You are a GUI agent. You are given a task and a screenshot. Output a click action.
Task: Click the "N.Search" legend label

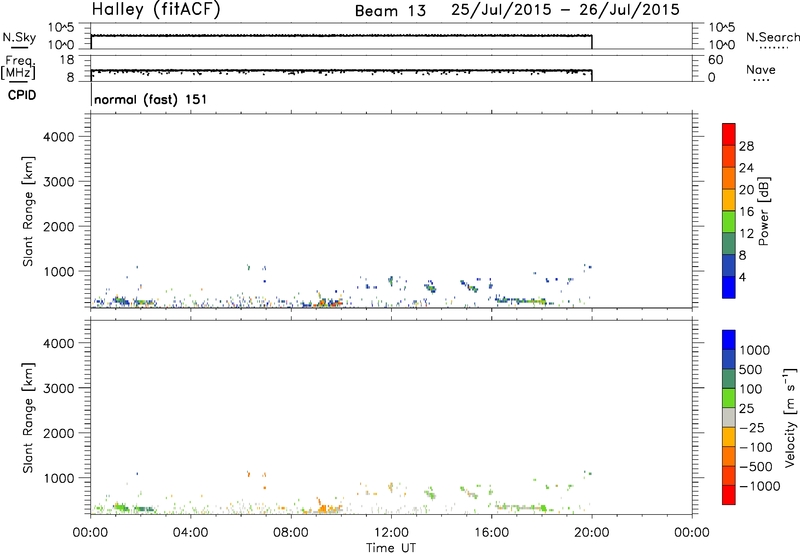point(773,37)
